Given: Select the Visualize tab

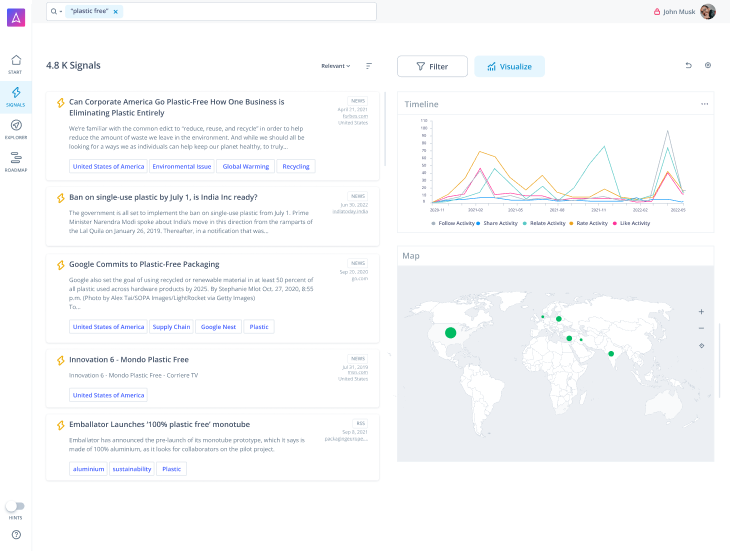Looking at the screenshot, I should 509,66.
